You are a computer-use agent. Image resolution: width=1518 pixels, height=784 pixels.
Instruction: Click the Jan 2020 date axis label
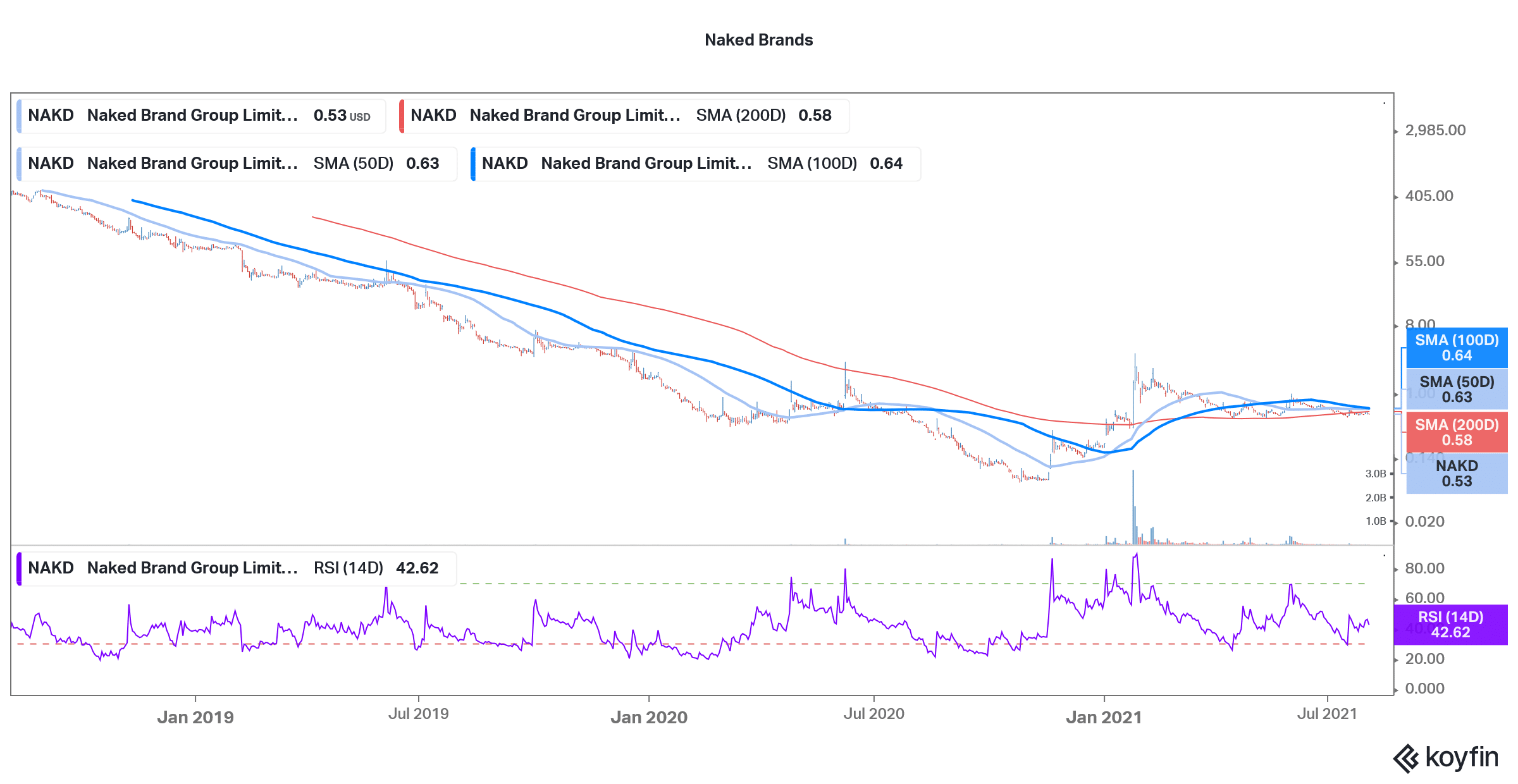coord(649,717)
